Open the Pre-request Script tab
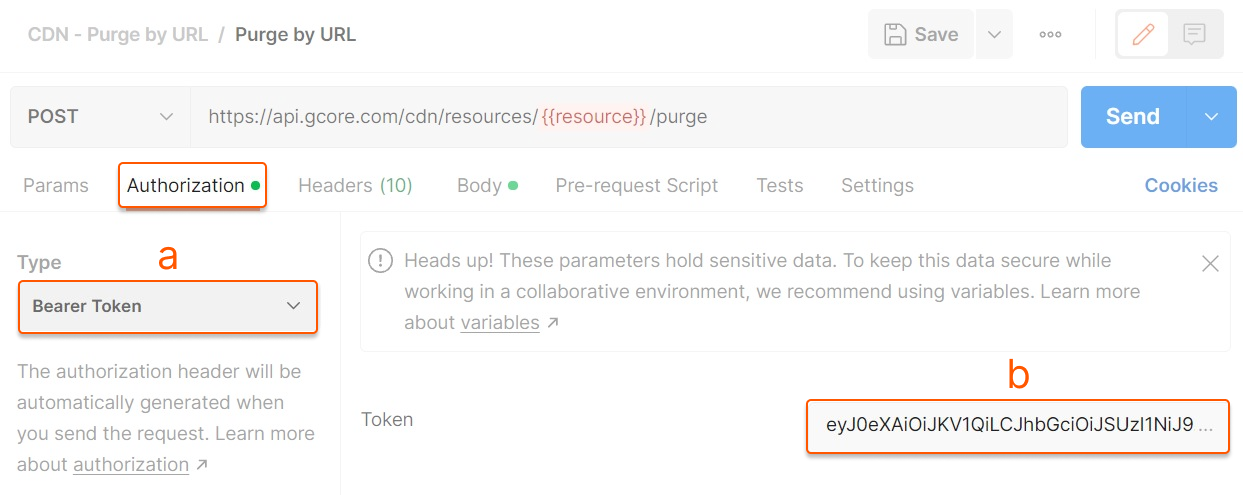Viewport: 1243px width, 495px height. point(637,186)
